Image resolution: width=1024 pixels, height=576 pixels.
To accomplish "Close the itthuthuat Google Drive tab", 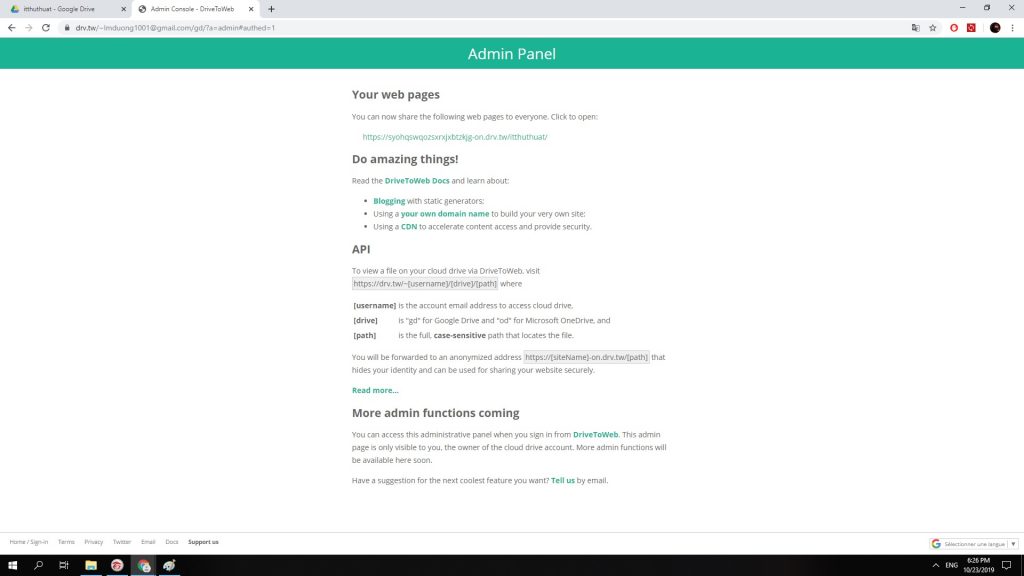I will pyautogui.click(x=123, y=9).
